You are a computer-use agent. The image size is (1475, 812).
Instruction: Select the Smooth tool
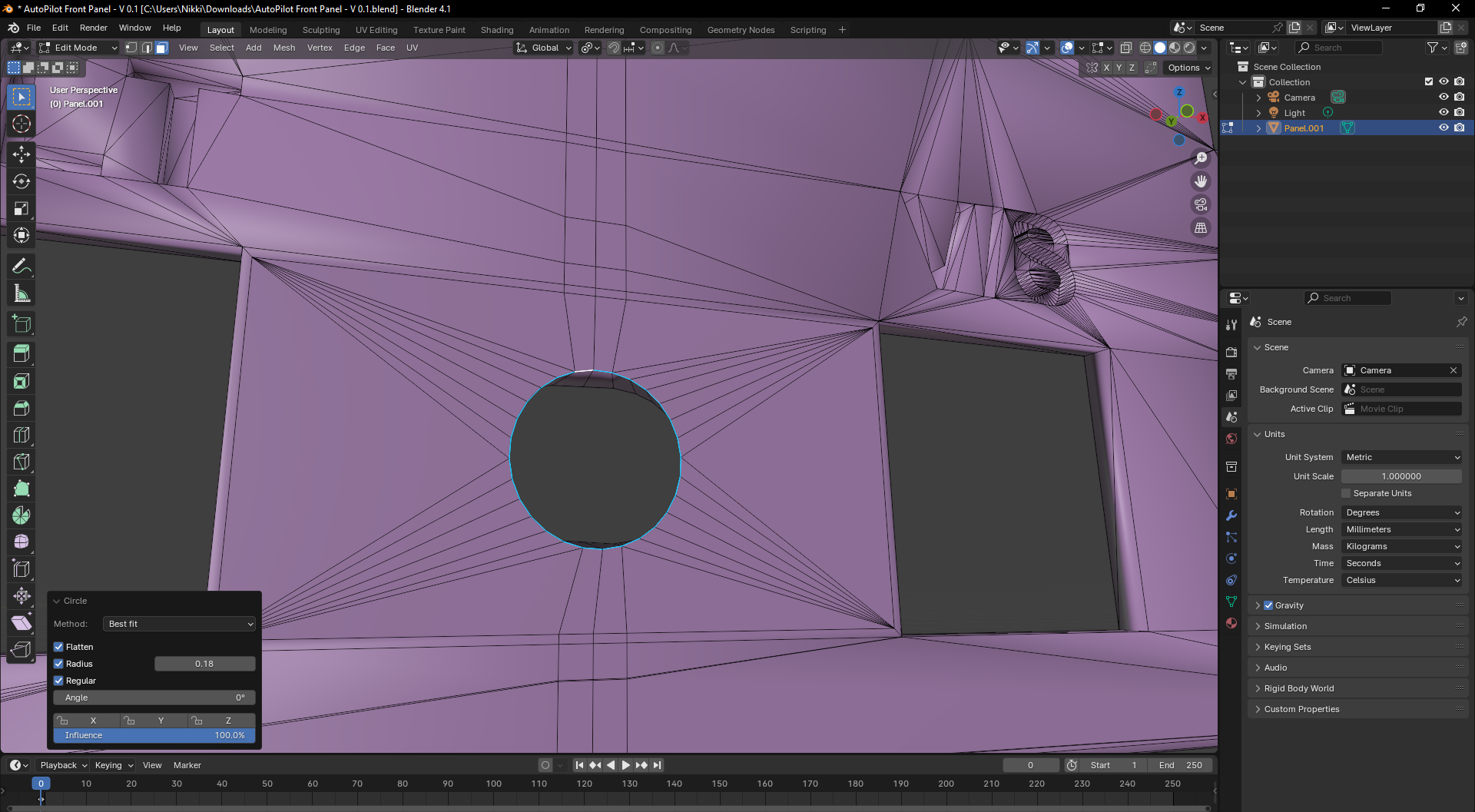22,542
